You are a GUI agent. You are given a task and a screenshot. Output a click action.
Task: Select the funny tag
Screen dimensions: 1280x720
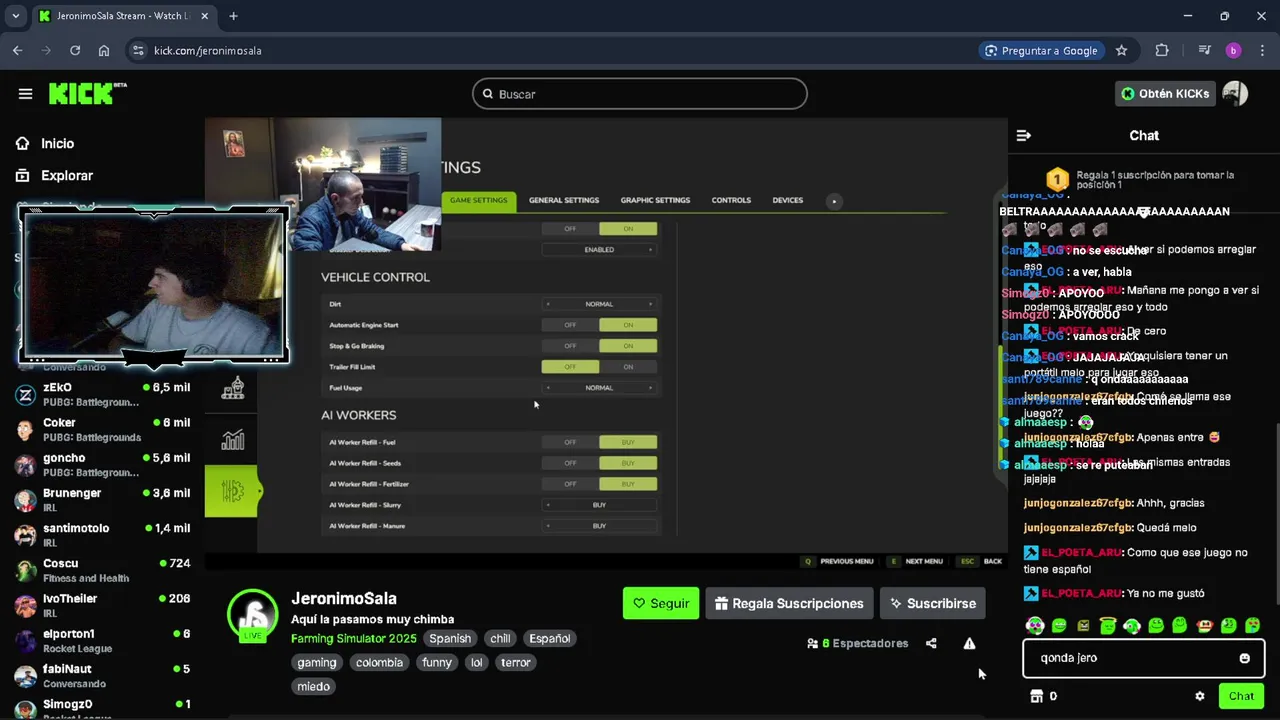pyautogui.click(x=437, y=662)
